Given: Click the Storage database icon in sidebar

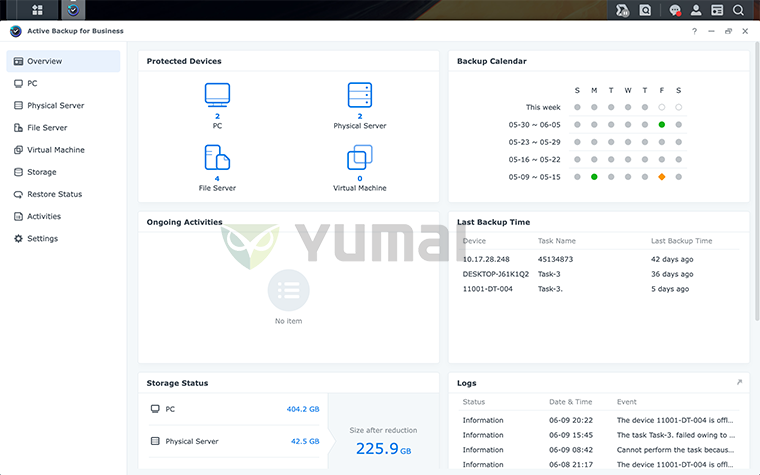Looking at the screenshot, I should (x=18, y=172).
